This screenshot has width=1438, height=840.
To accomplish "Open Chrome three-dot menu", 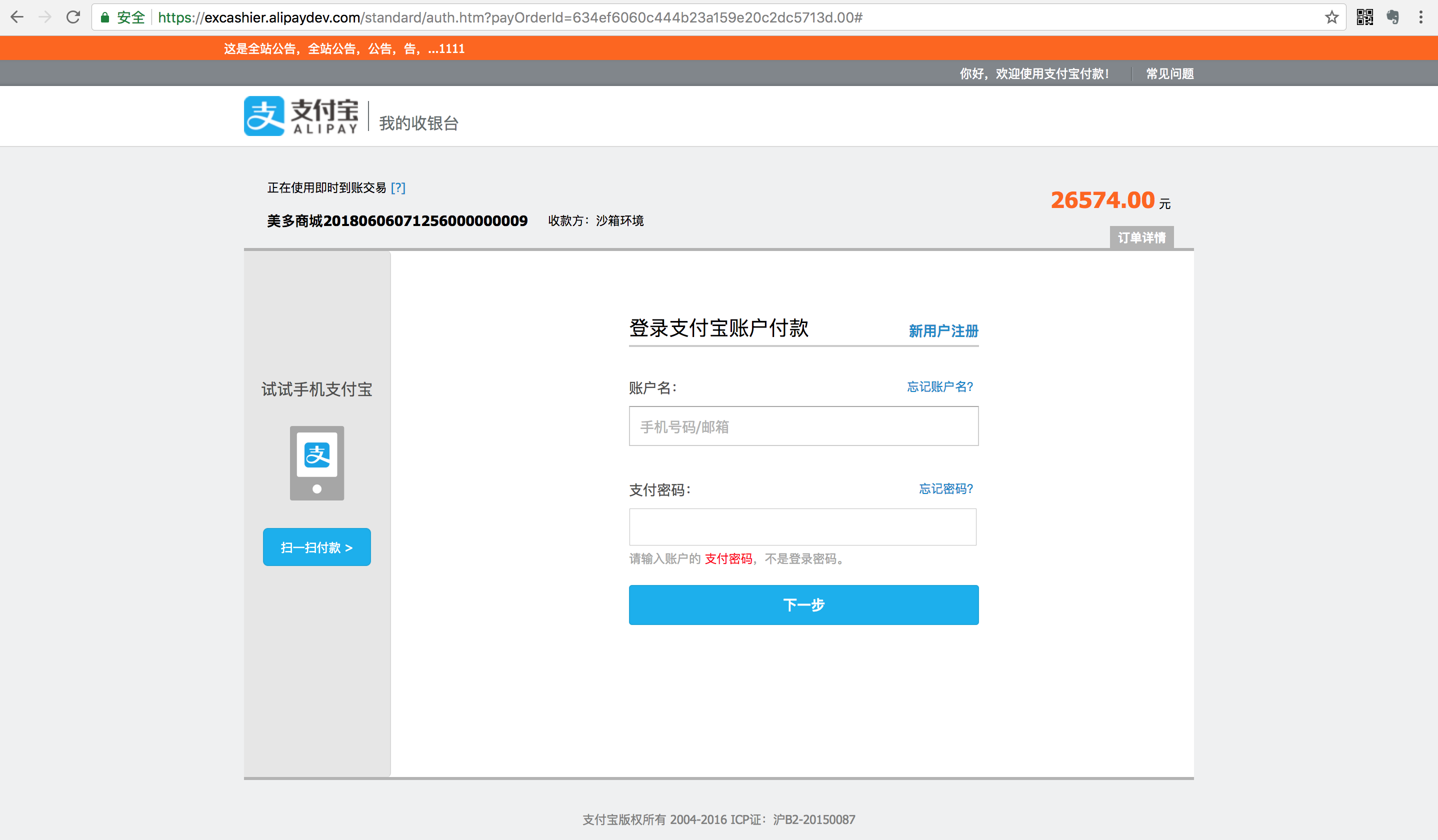I will tap(1421, 17).
